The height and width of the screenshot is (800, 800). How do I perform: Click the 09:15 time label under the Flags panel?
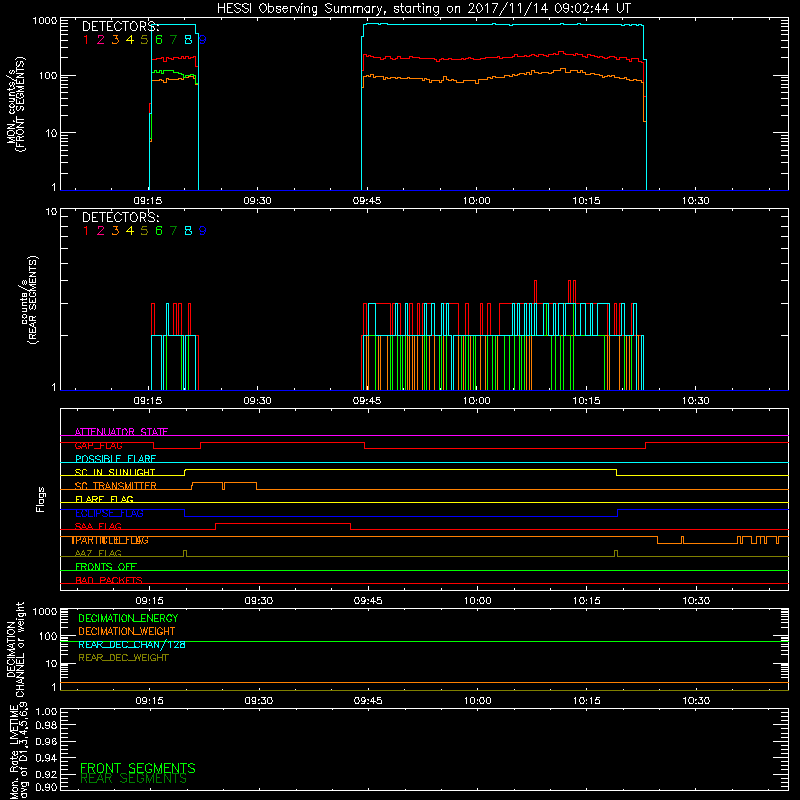tap(149, 601)
